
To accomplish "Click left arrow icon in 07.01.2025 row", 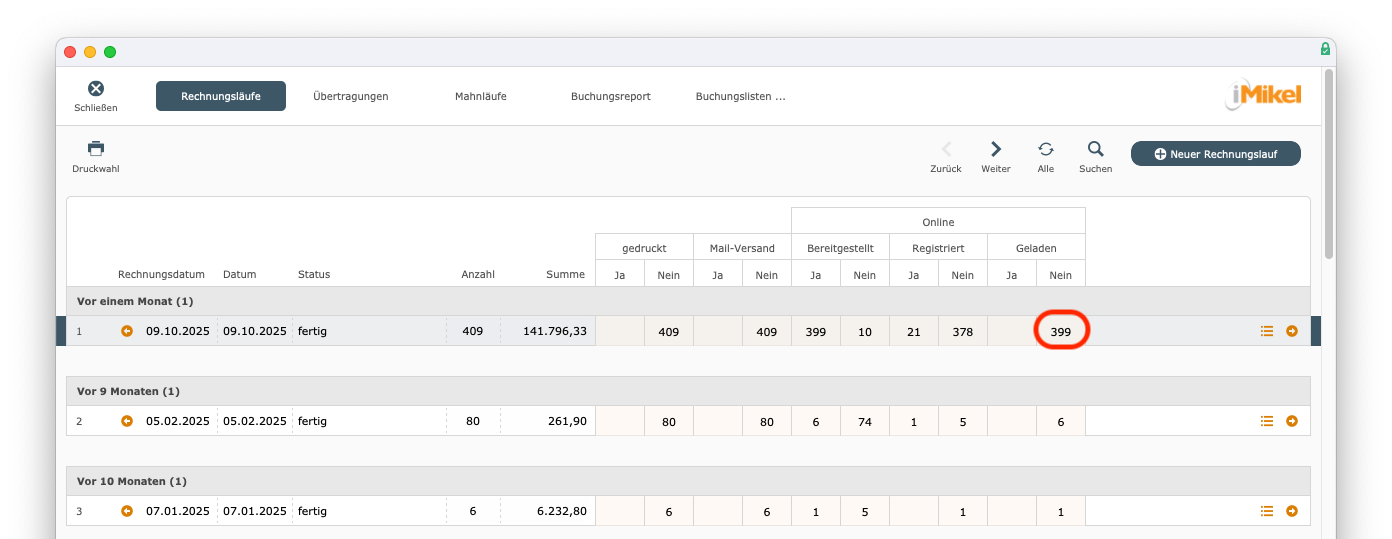I will 127,511.
